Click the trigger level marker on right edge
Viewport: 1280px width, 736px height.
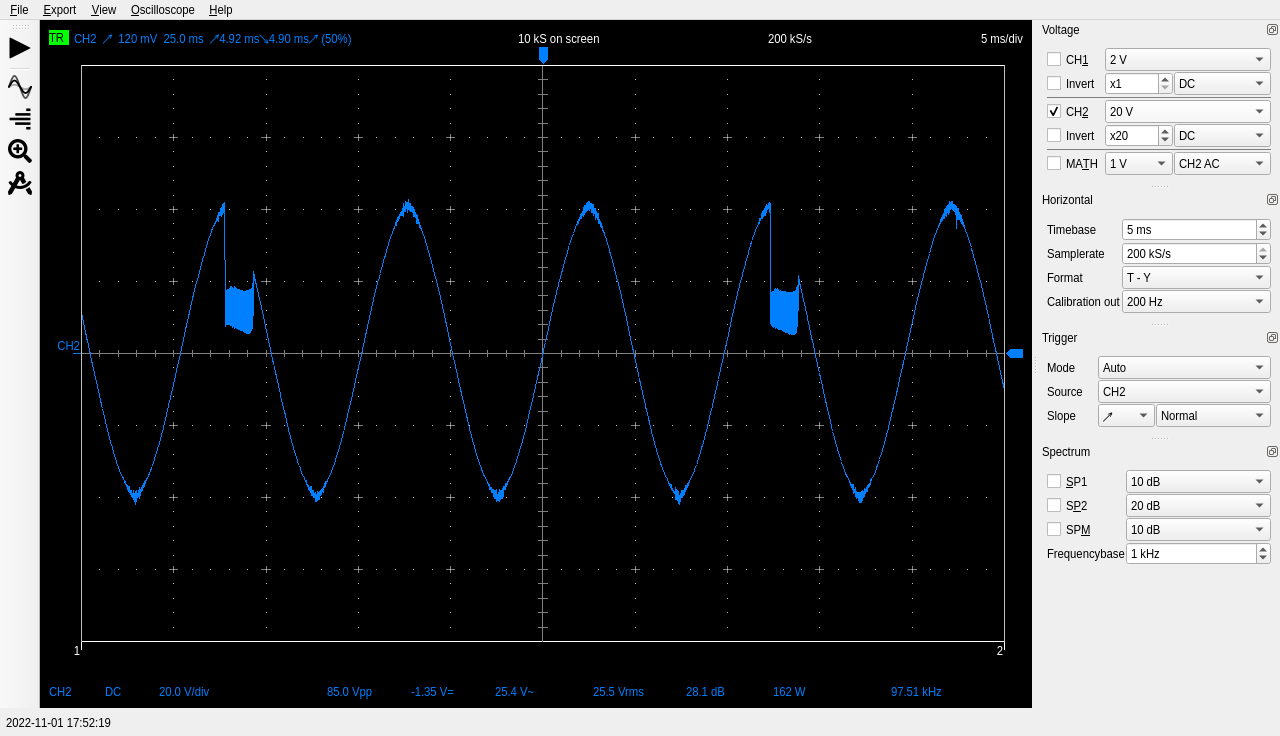click(1015, 353)
